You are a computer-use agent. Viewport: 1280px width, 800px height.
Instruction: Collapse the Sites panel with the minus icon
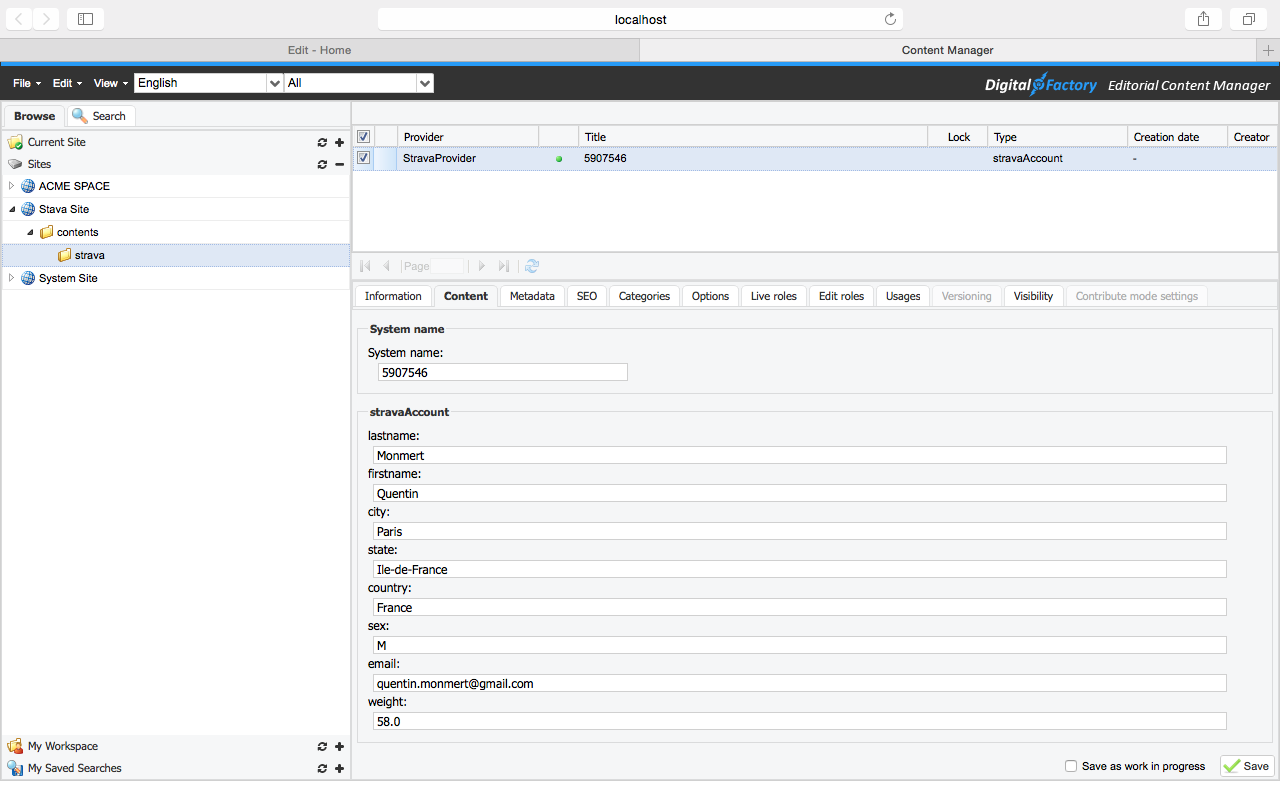click(340, 165)
